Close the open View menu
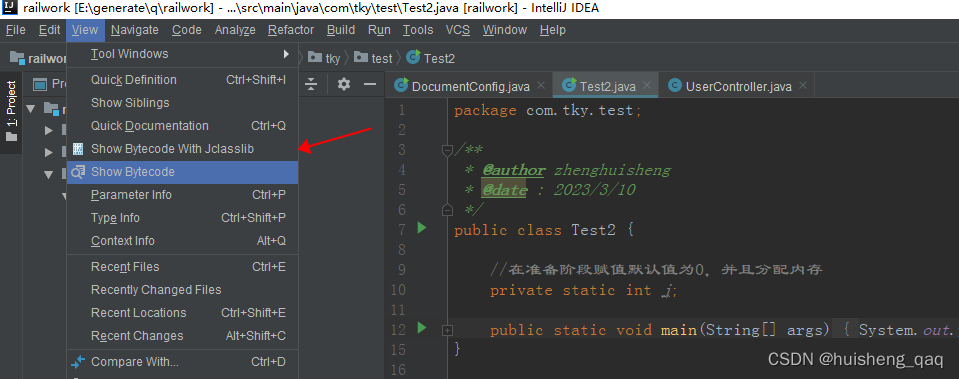The height and width of the screenshot is (379, 959). (85, 30)
